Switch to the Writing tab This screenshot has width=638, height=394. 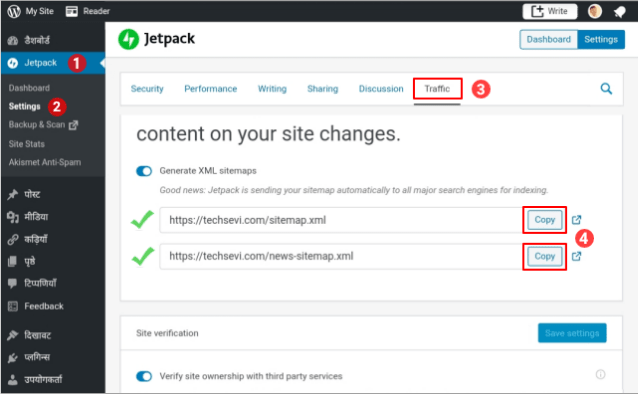tap(272, 89)
